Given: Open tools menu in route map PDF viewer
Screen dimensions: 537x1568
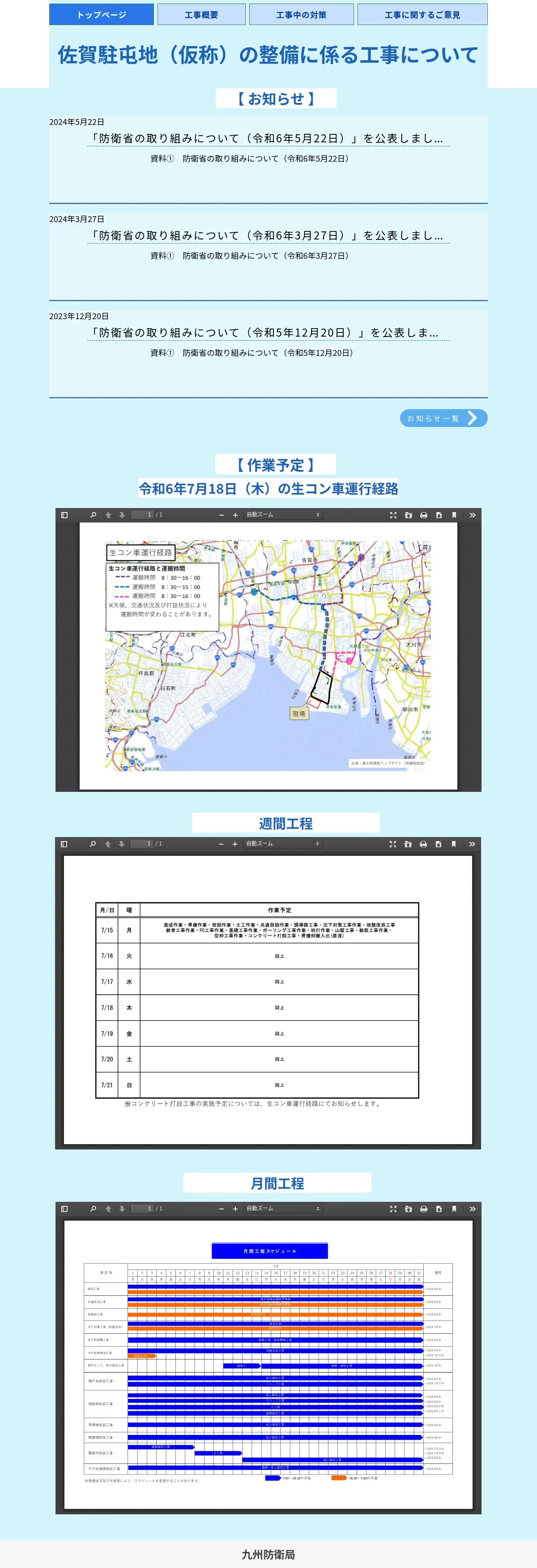Looking at the screenshot, I should [473, 515].
